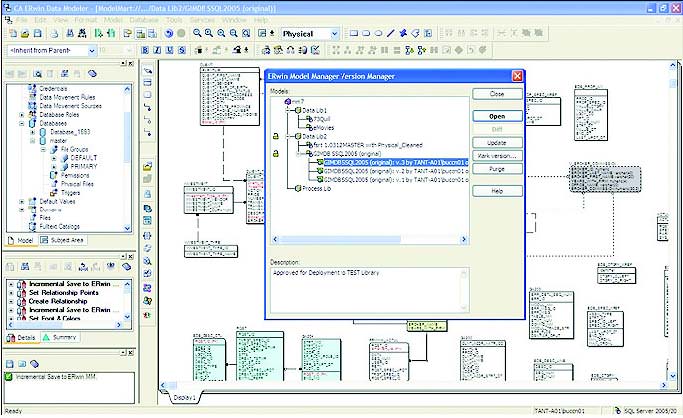Select the pointer tool in vertical toolbox
Viewport: 683px width, 418px height.
point(148,70)
